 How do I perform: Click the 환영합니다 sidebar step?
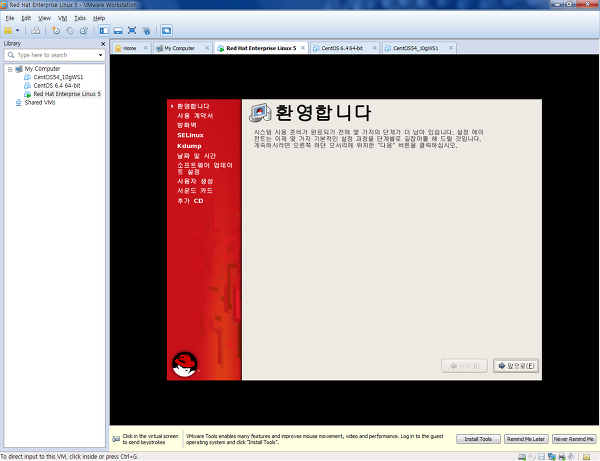click(x=193, y=106)
